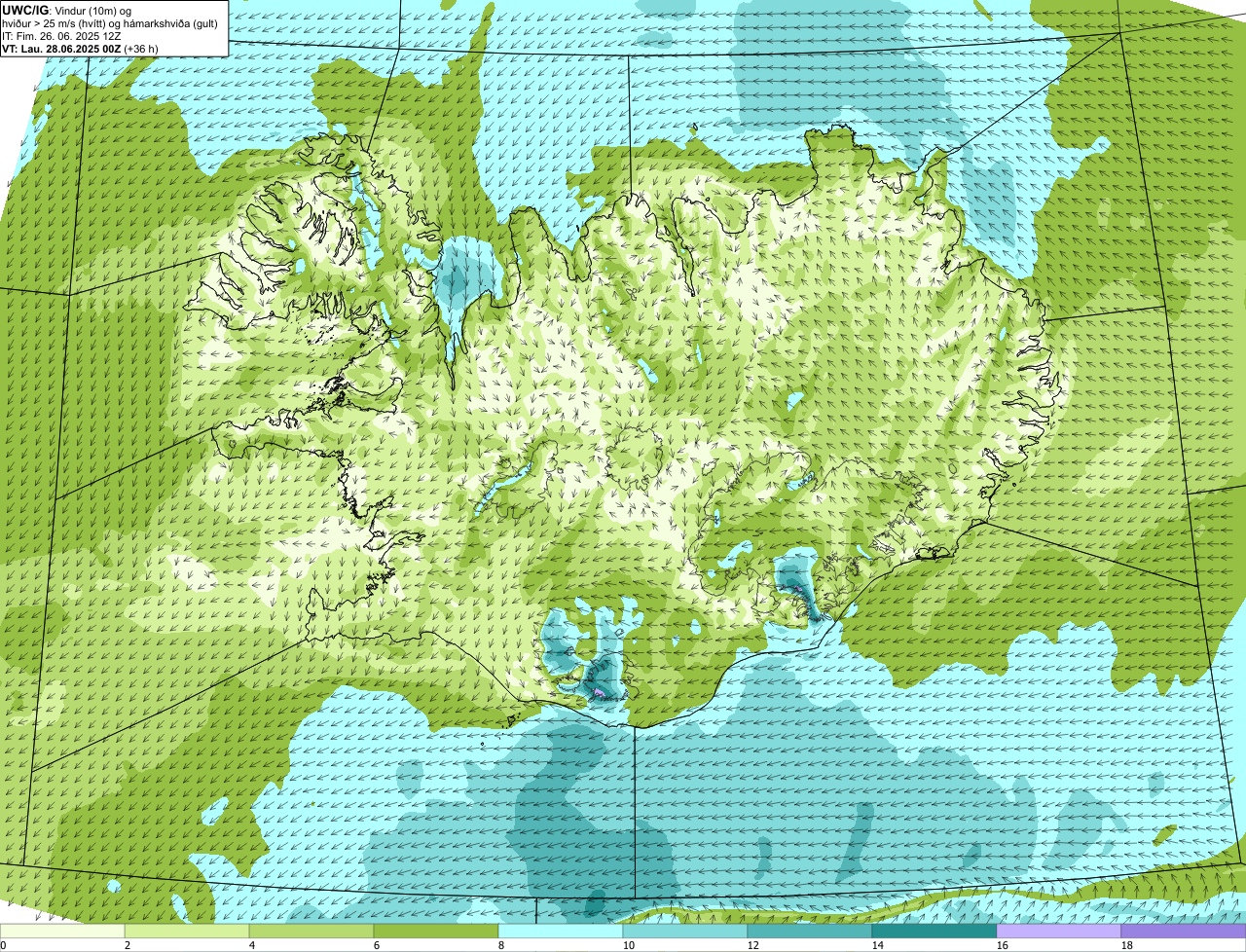Screen dimensions: 1246x952
Task: Click the 8–10 m/s light cyan legend swatch
Action: tap(562, 931)
